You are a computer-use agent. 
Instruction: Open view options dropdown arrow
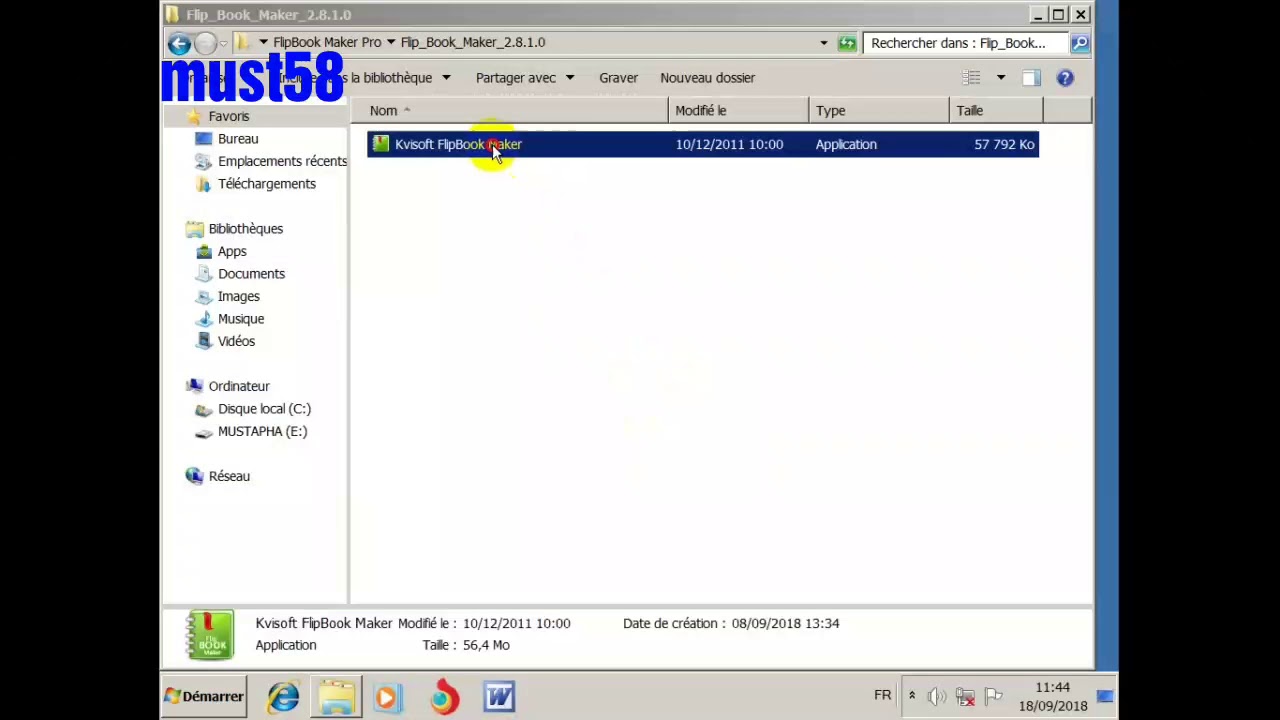click(x=1000, y=78)
